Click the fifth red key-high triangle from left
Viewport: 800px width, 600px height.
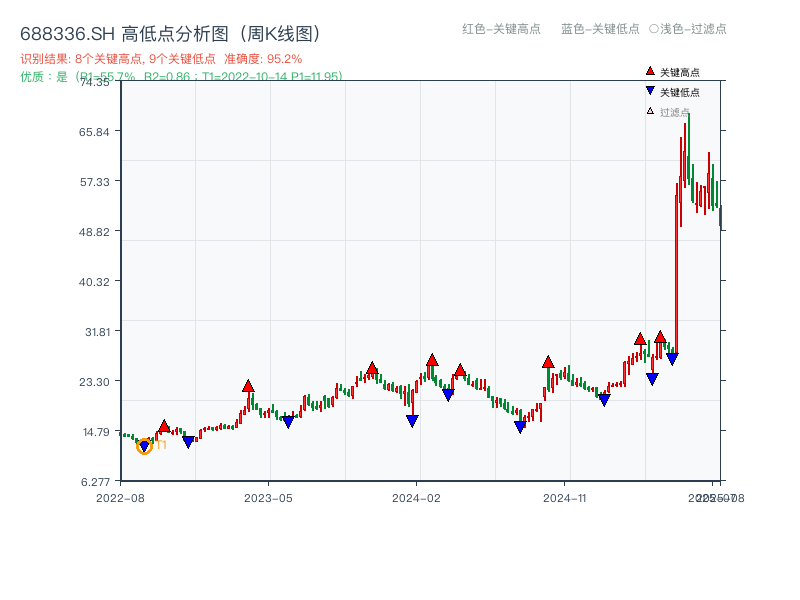point(460,370)
